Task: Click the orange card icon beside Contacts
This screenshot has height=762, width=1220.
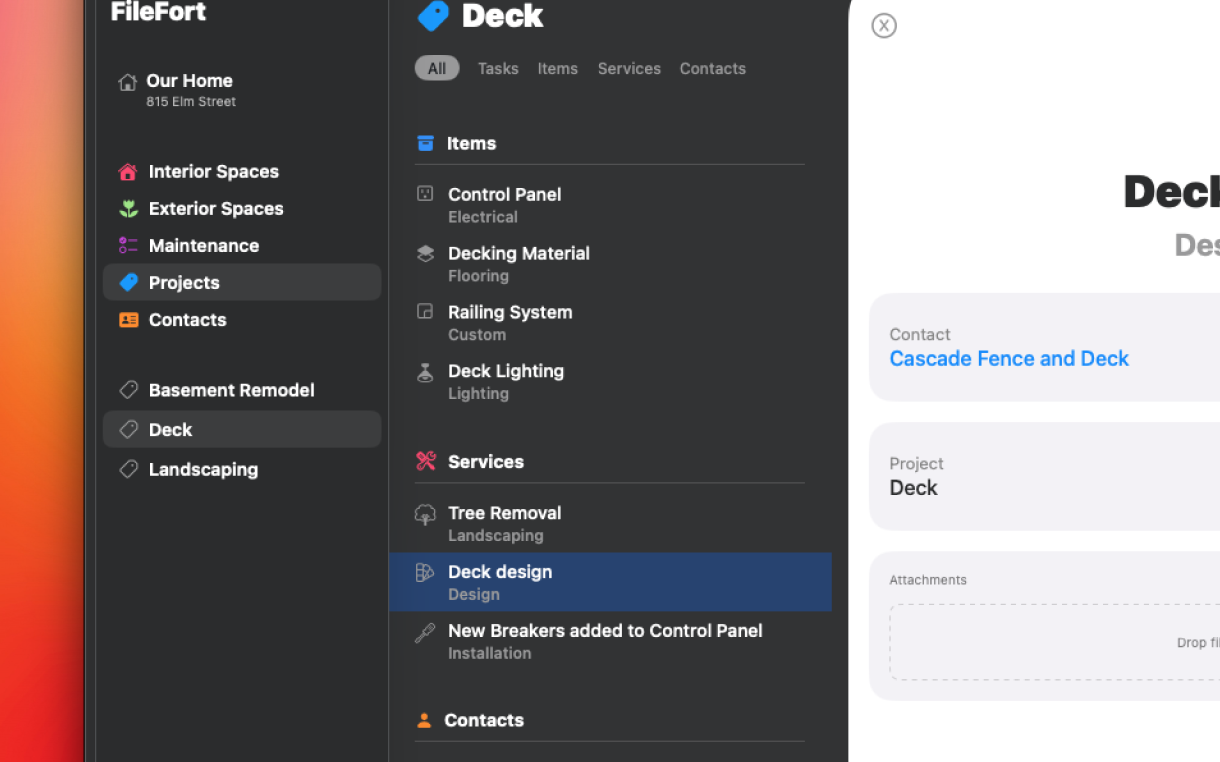Action: coord(128,320)
